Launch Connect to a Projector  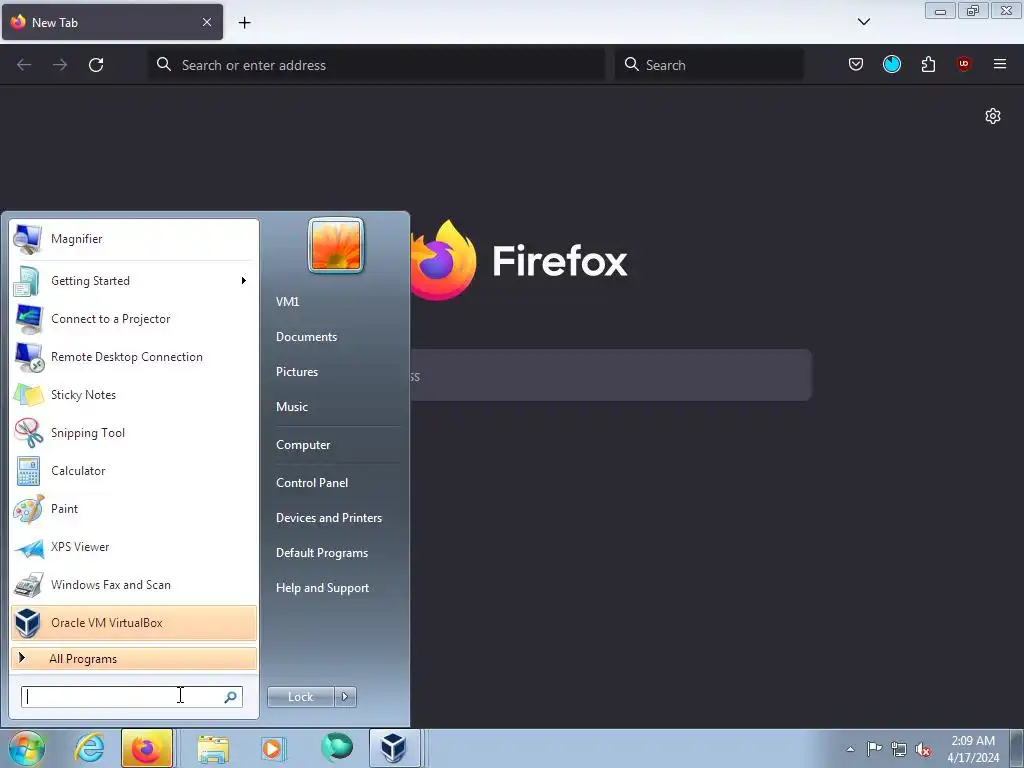pyautogui.click(x=134, y=319)
